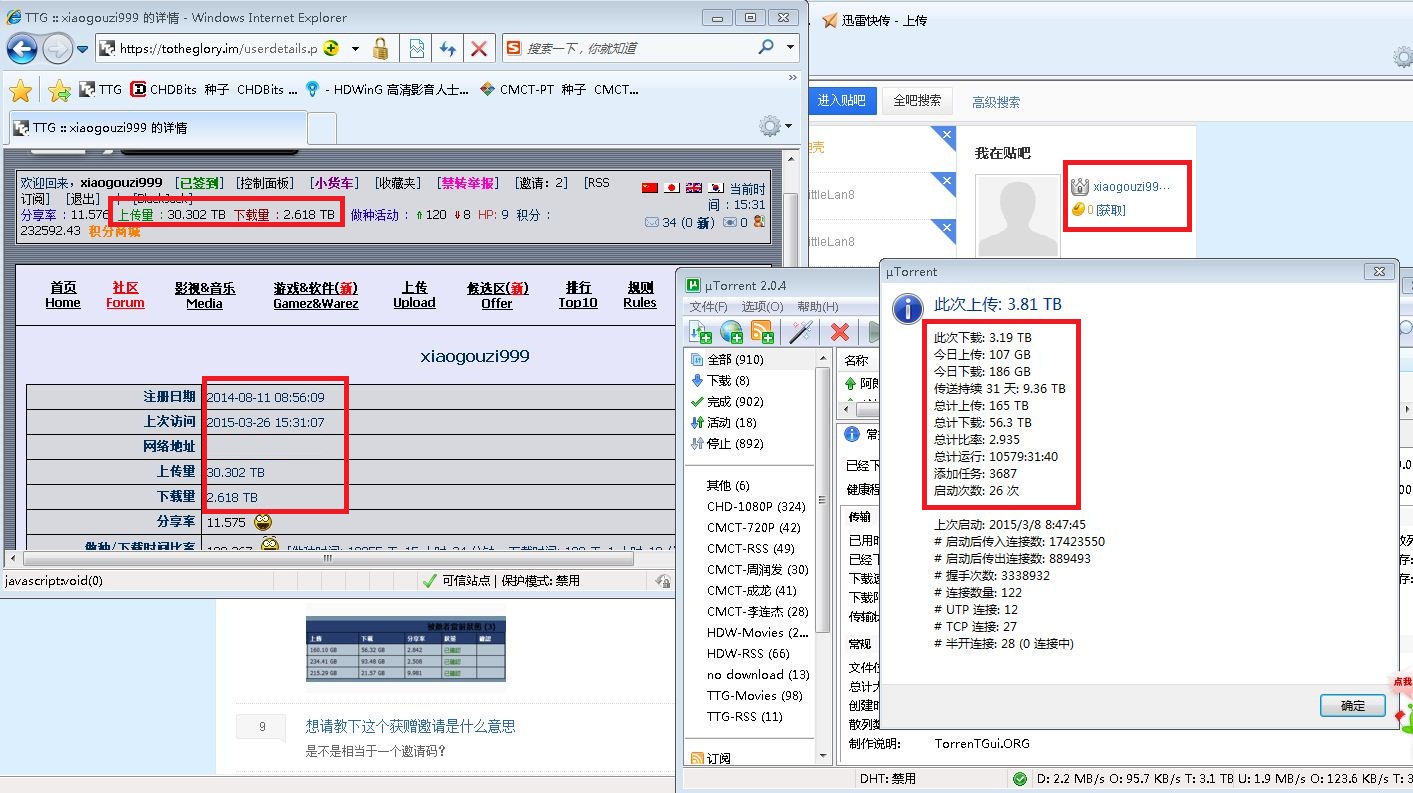Open 订阅 RSS feeds in µTorrent sidebar
Viewport: 1413px width, 793px height.
tap(710, 759)
